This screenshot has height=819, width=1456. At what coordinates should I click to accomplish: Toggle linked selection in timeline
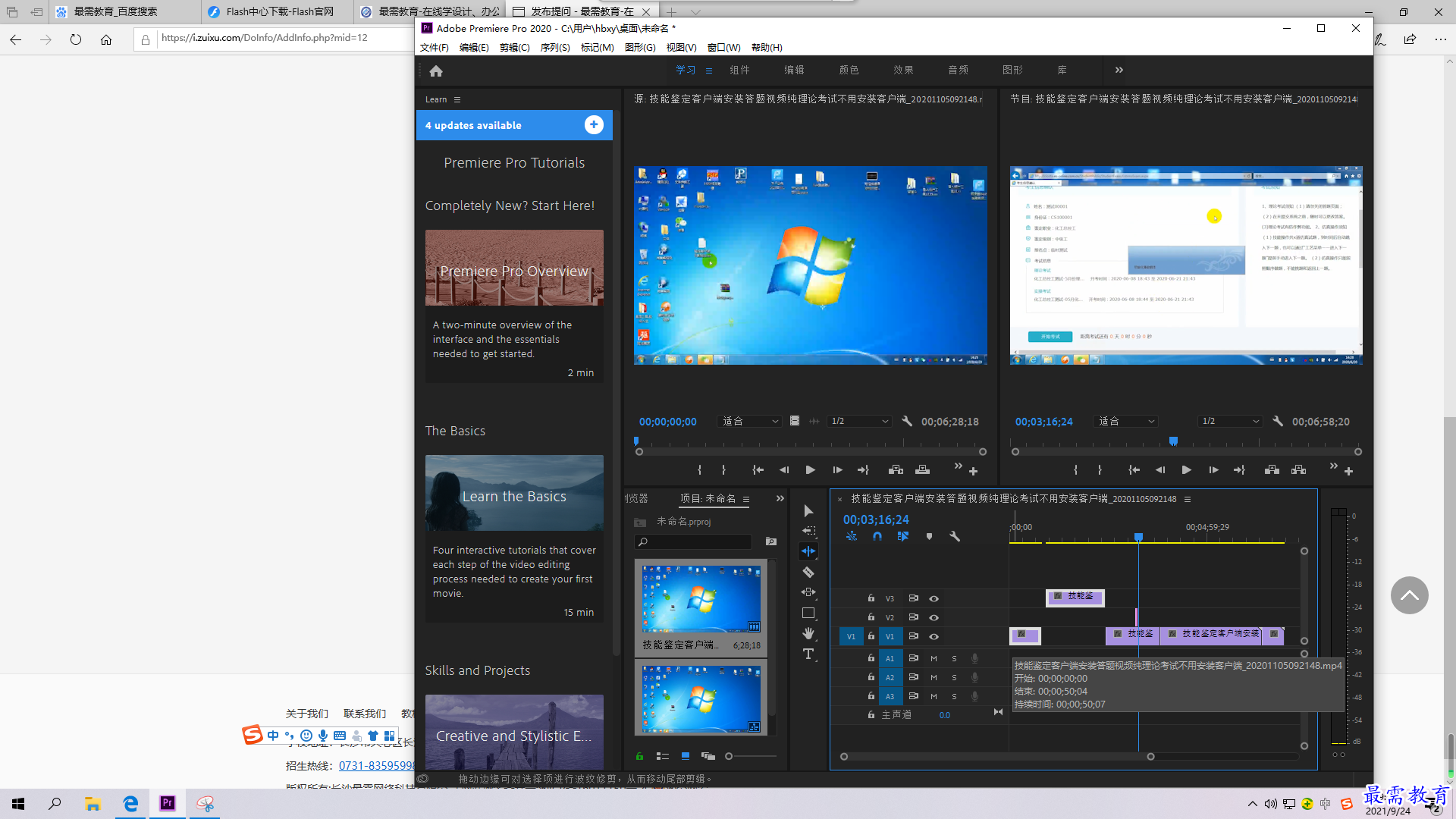(902, 536)
